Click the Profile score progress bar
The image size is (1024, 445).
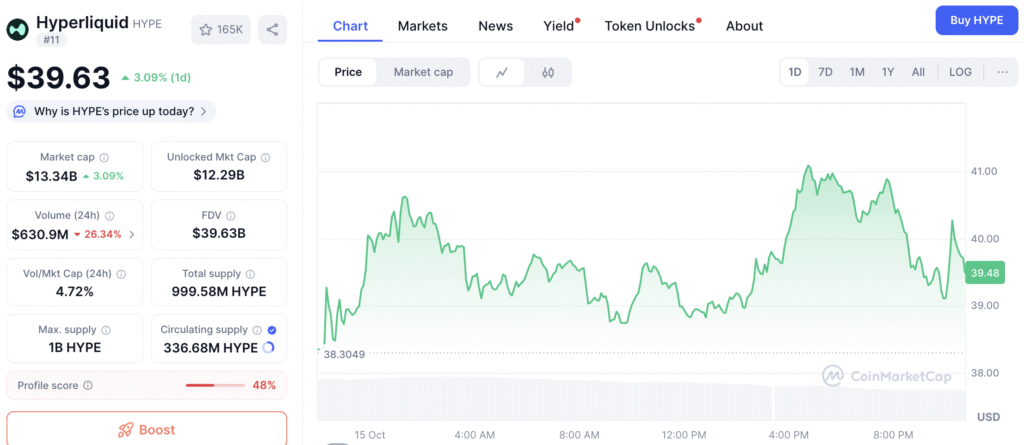[215, 385]
